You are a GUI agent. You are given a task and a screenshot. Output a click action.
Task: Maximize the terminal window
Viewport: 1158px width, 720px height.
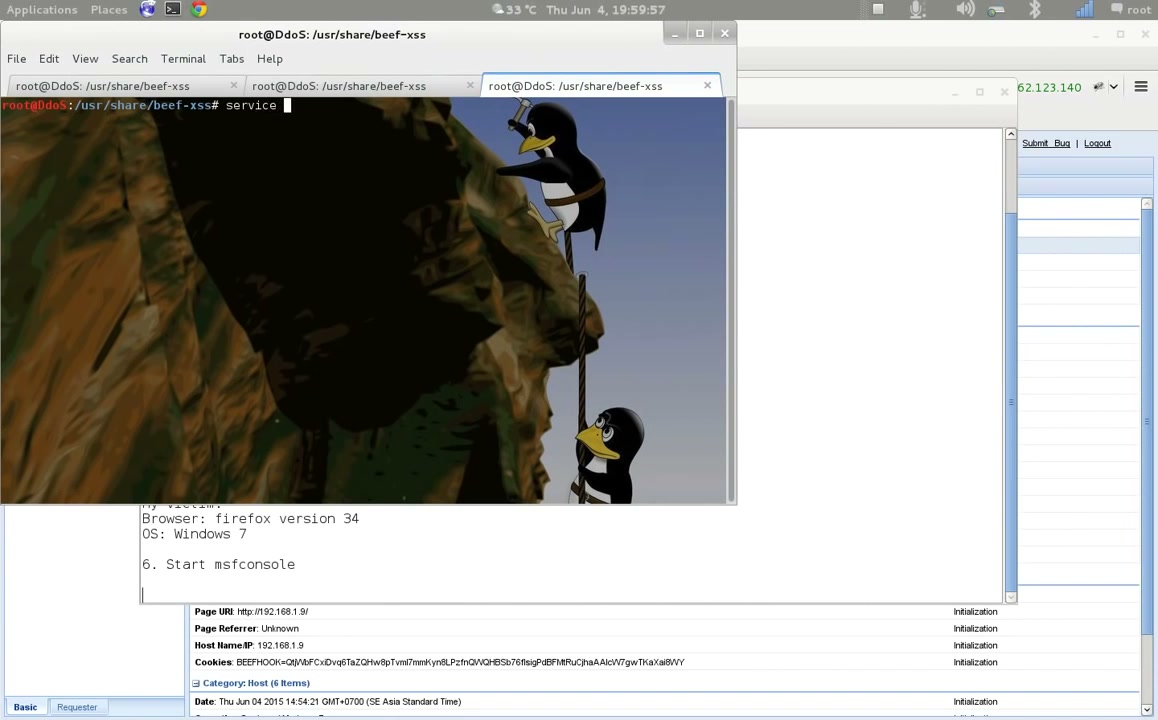click(700, 33)
